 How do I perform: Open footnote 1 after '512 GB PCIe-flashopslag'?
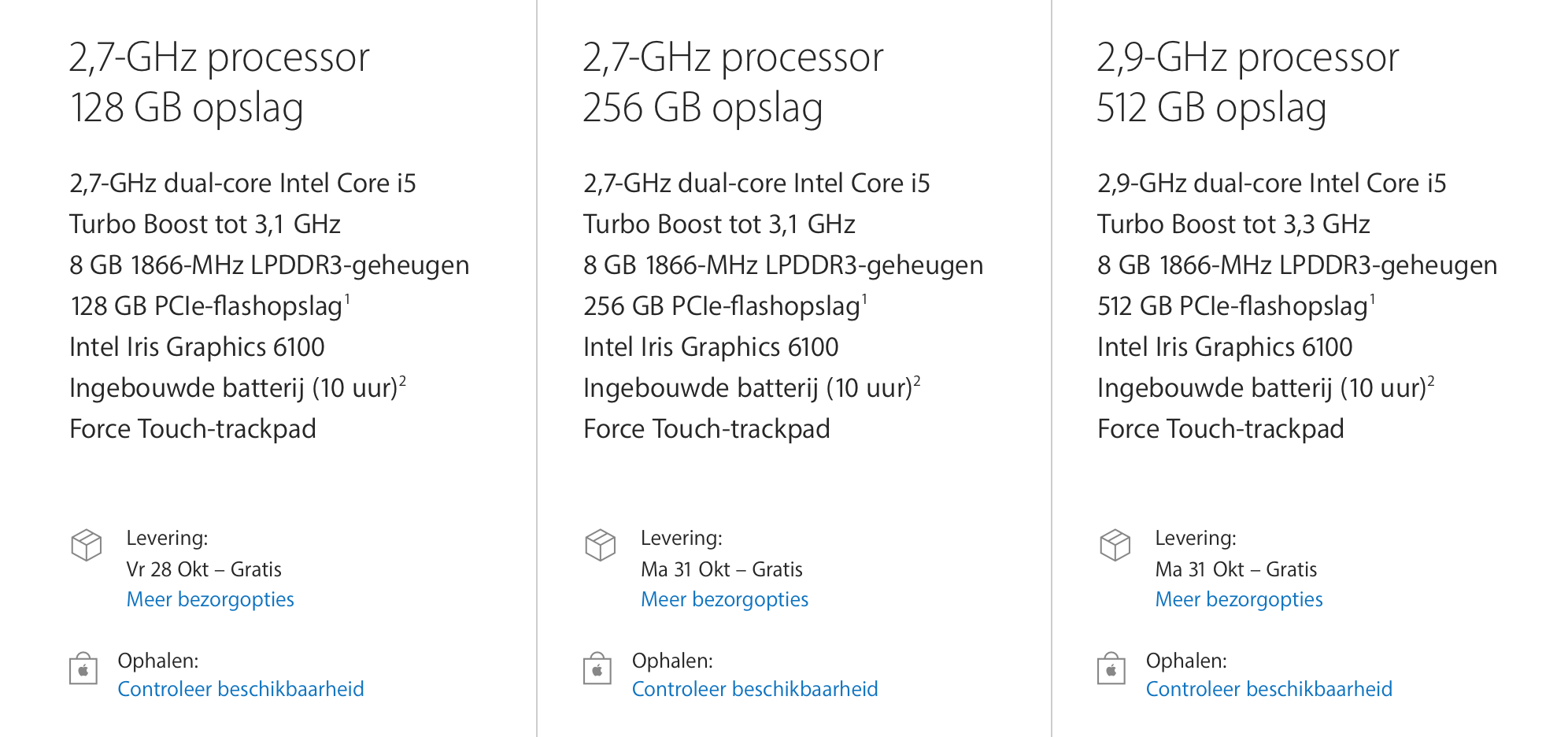[1372, 298]
